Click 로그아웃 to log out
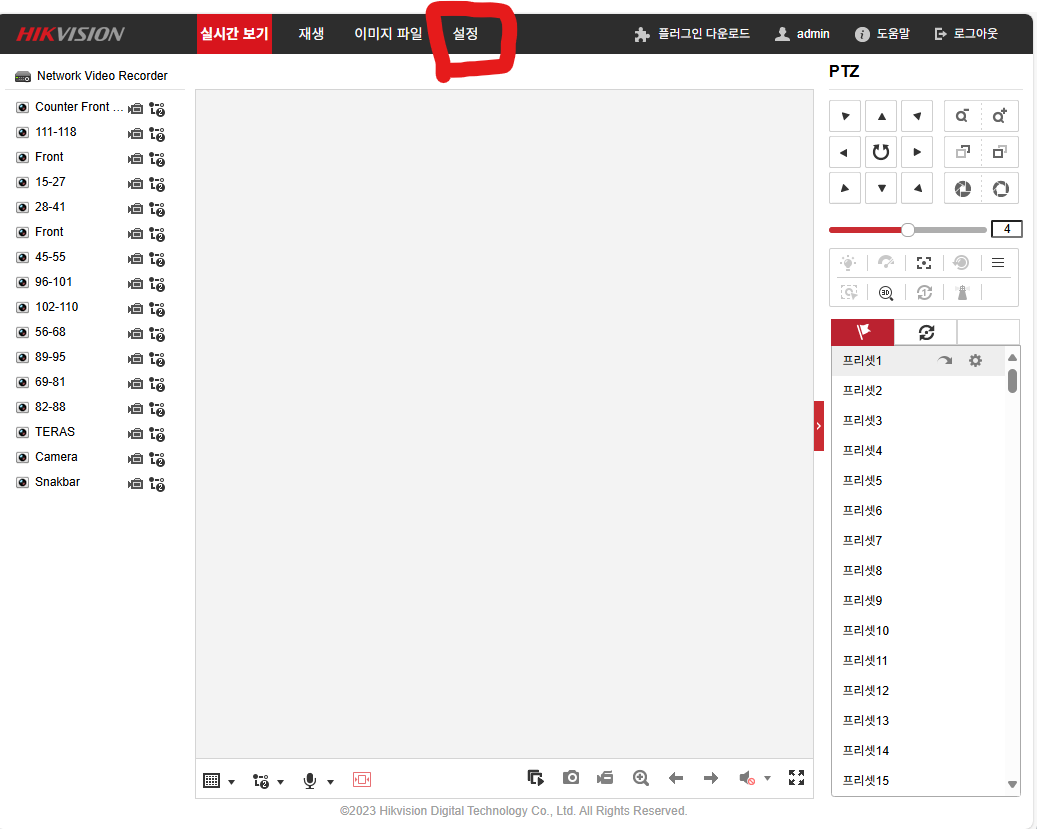Image resolution: width=1037 pixels, height=829 pixels. tap(966, 34)
